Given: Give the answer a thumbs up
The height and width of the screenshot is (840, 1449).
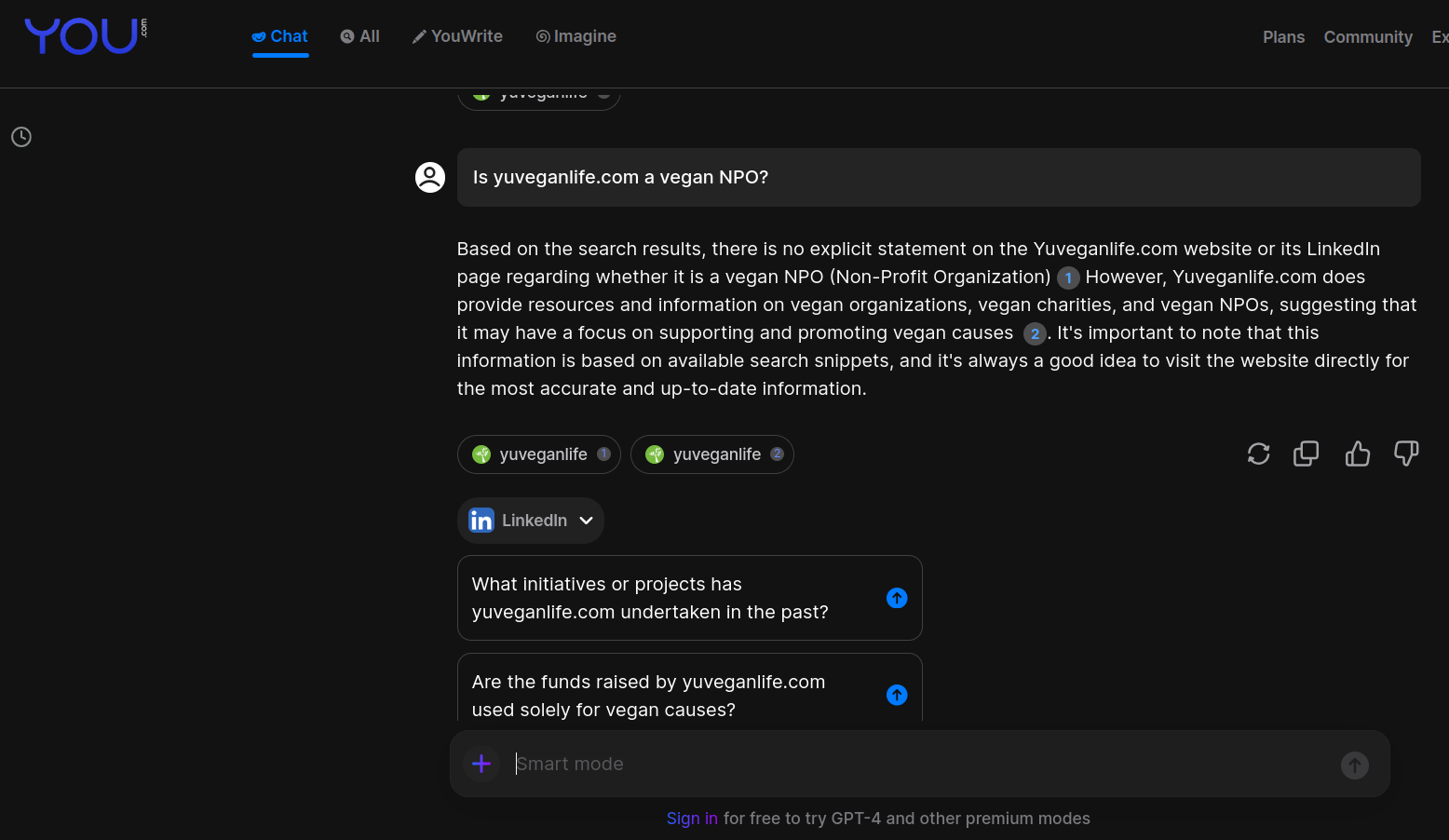Looking at the screenshot, I should coord(1358,454).
